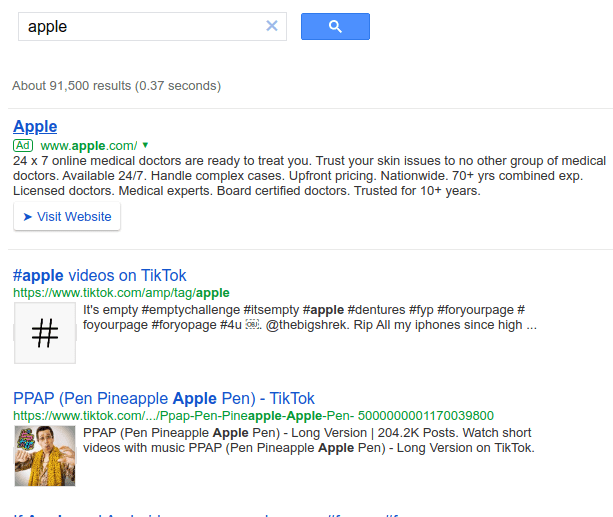Viewport: 613px width, 517px height.
Task: Click the PPAP result's green TikTok URL
Action: 253,415
